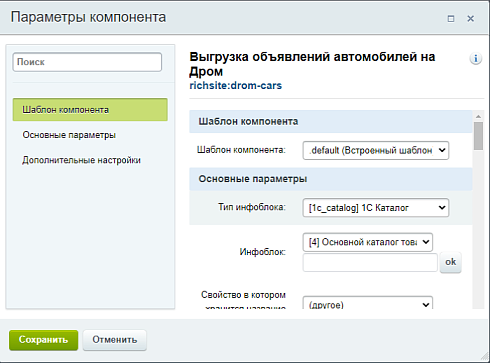Click the scroll up arrow of parameters list

pyautogui.click(x=478, y=116)
